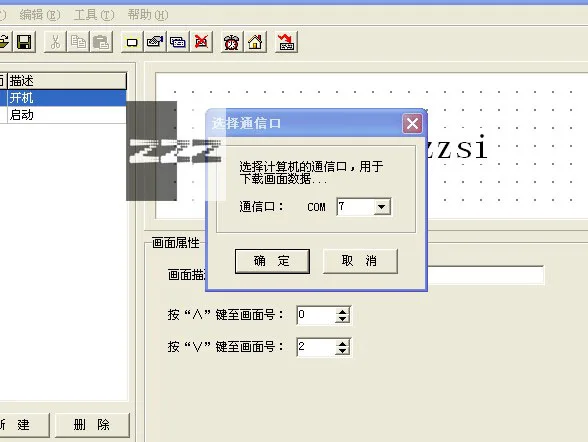The image size is (588, 442).
Task: Click the download to device icon
Action: tap(286, 42)
